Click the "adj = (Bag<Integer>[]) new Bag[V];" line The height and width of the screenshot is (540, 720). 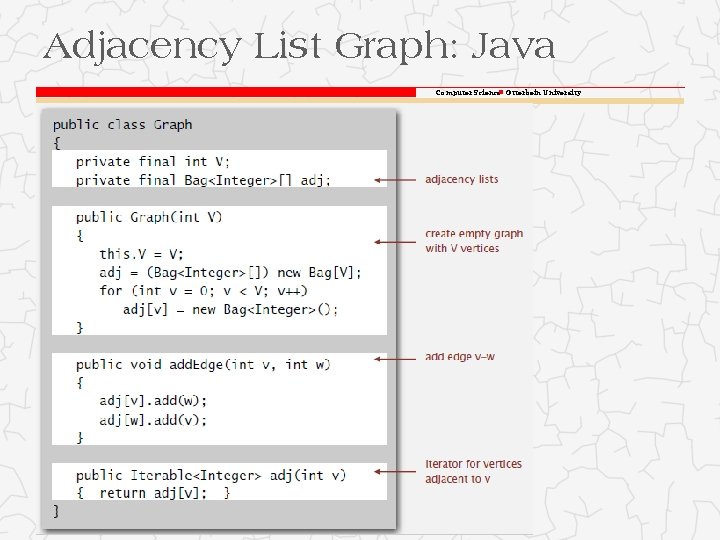[x=231, y=273]
